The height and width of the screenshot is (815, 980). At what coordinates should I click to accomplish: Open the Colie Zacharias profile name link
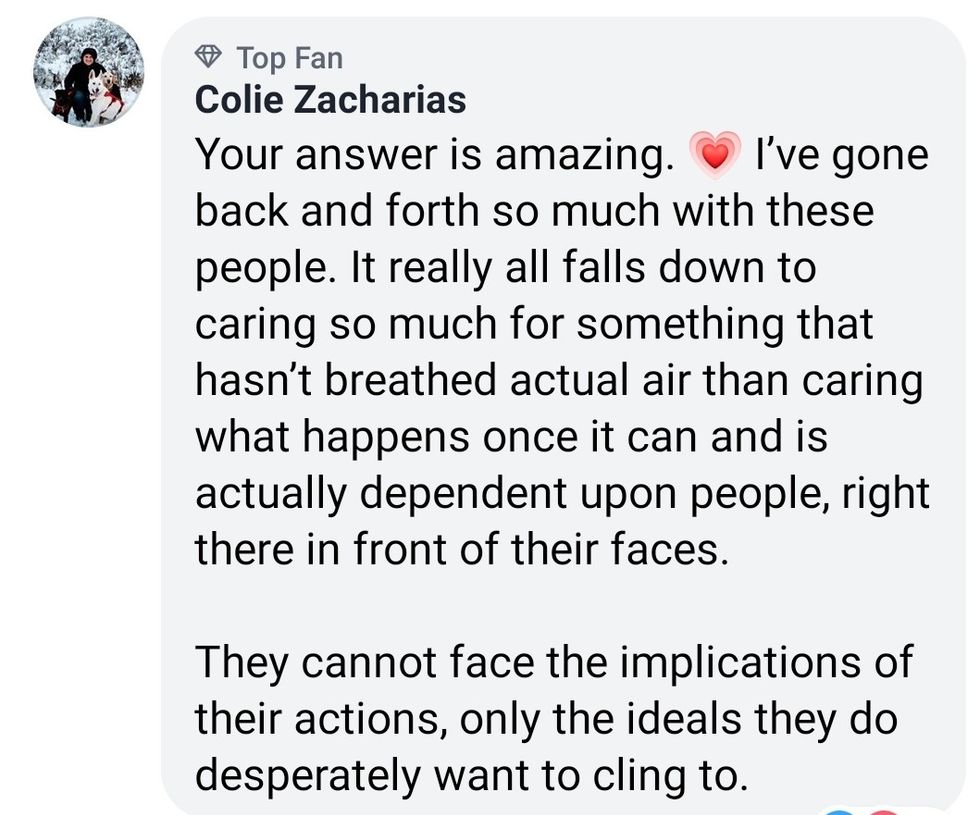tap(330, 100)
